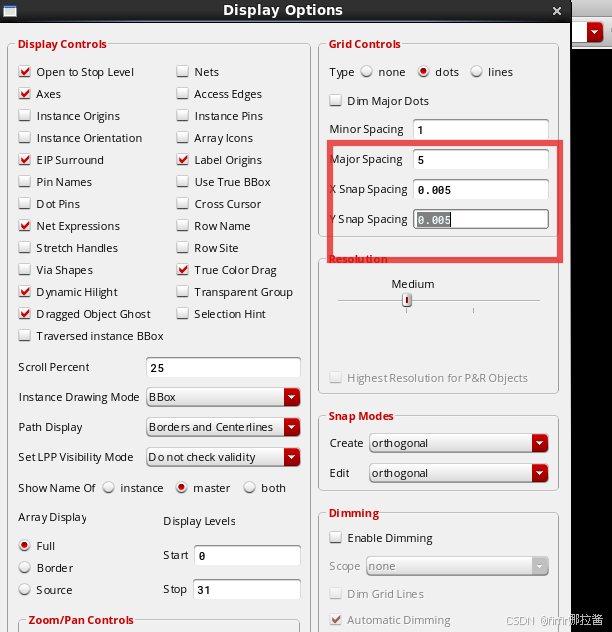This screenshot has width=612, height=632.
Task: Toggle Dynamic Hilight checkbox
Action: point(25,292)
